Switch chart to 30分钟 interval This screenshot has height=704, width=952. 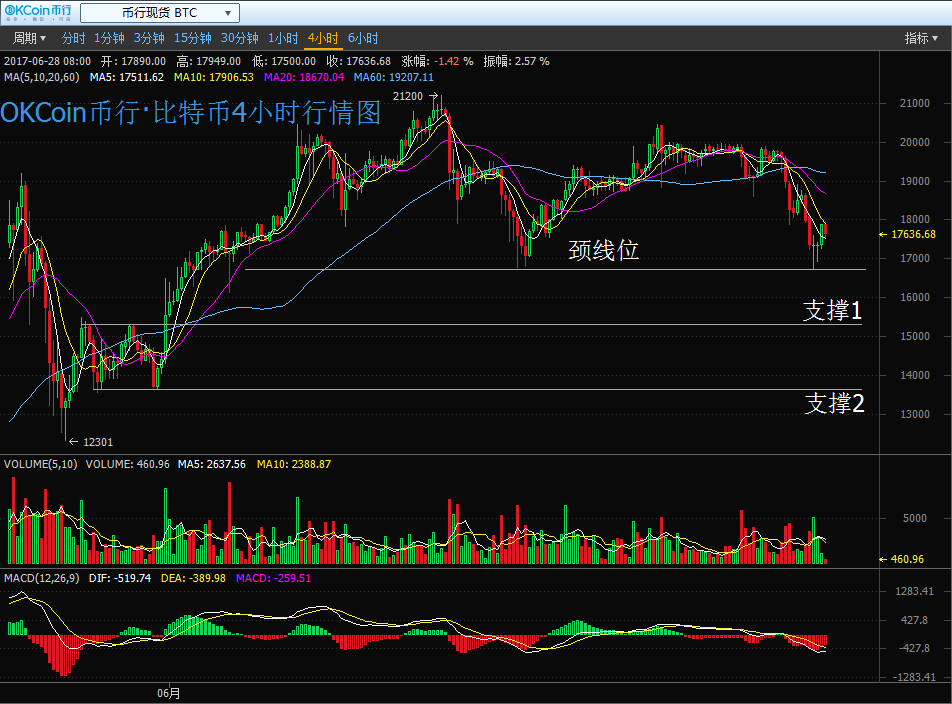tap(240, 38)
